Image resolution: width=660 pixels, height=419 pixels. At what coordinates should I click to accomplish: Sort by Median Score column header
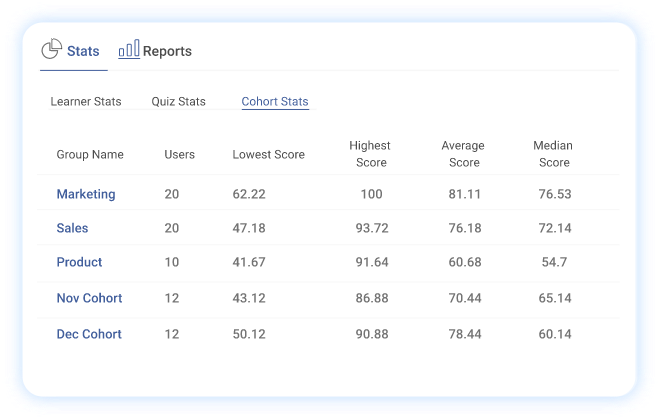pyautogui.click(x=554, y=154)
